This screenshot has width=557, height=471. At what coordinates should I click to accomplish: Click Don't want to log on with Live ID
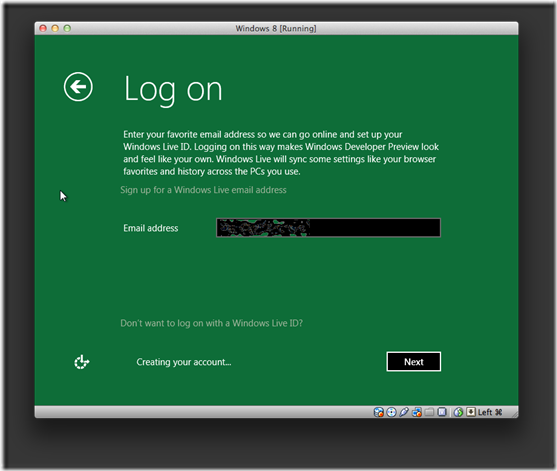211,323
